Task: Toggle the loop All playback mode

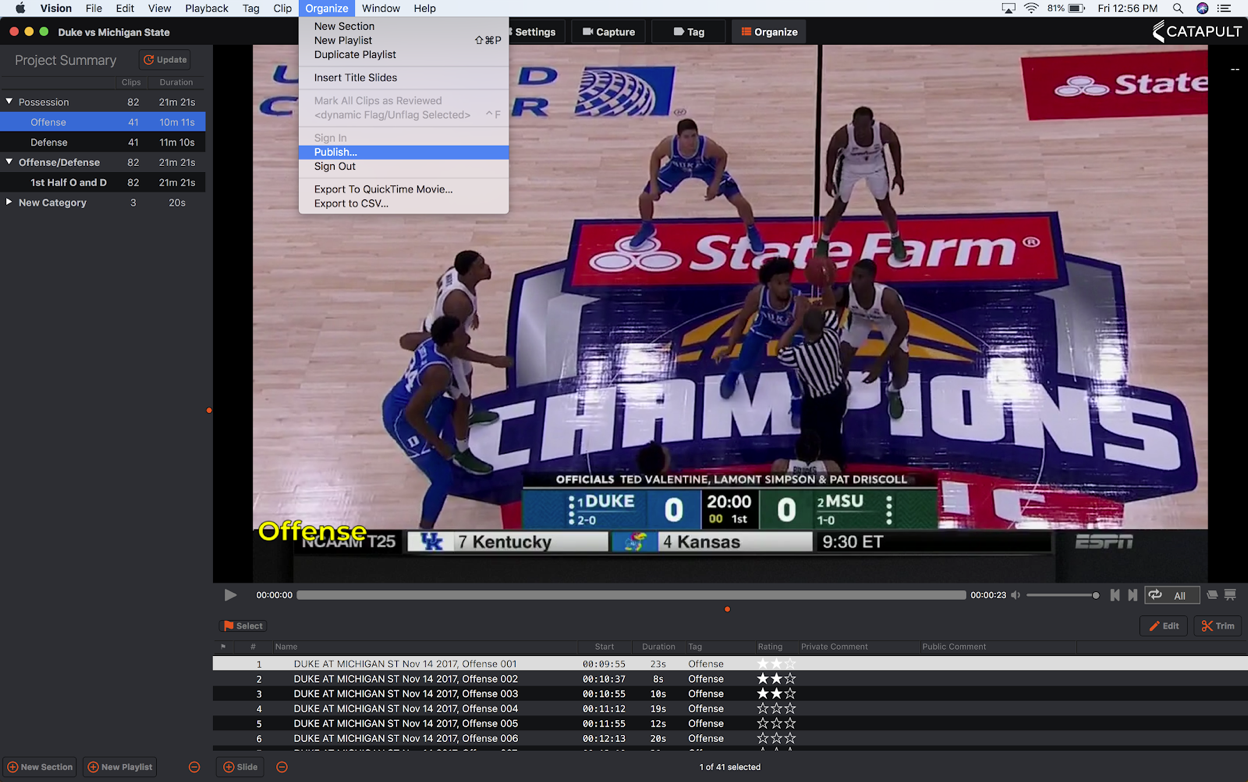Action: click(1172, 595)
